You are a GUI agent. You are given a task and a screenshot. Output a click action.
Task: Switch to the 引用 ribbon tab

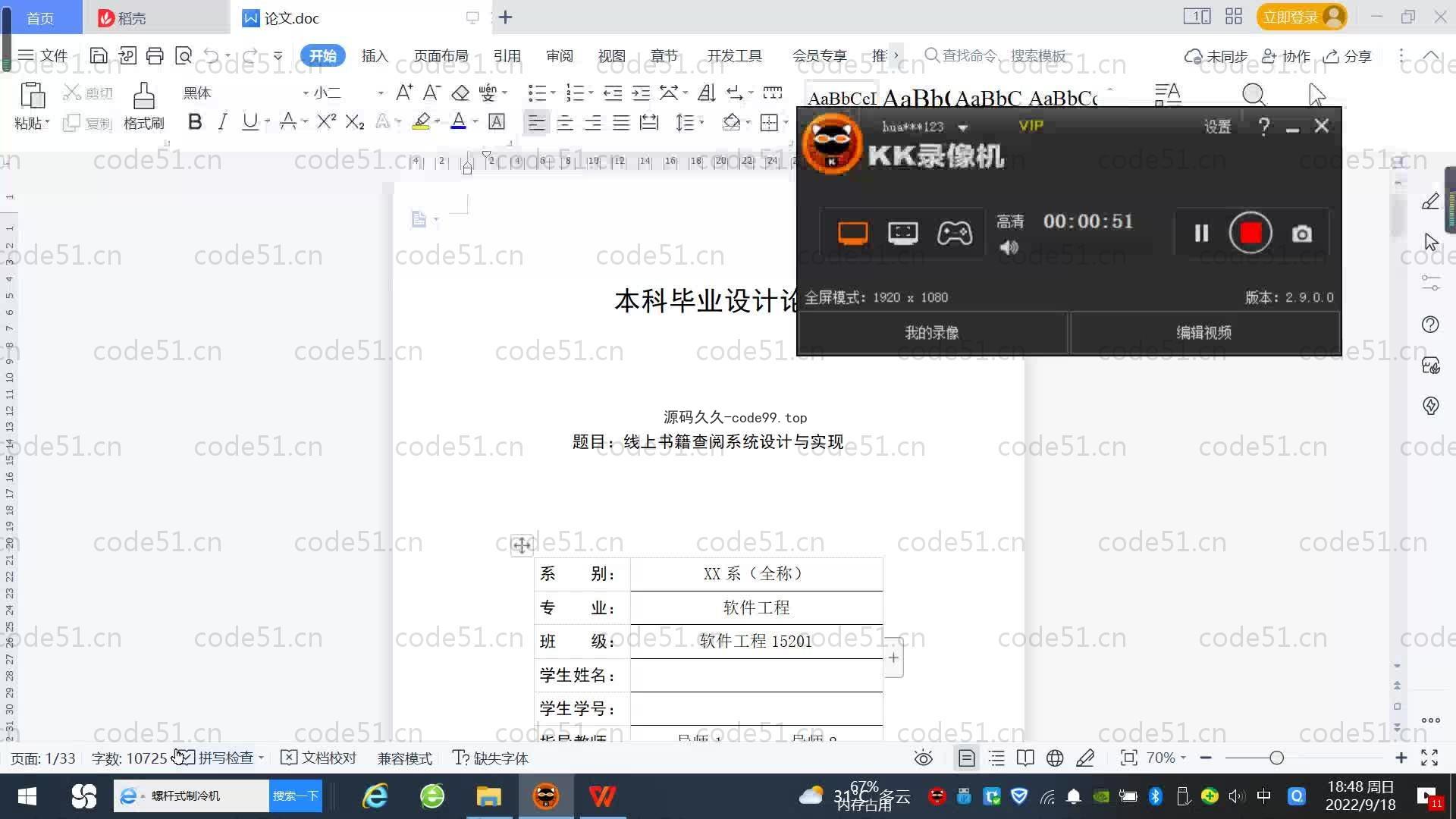(507, 55)
